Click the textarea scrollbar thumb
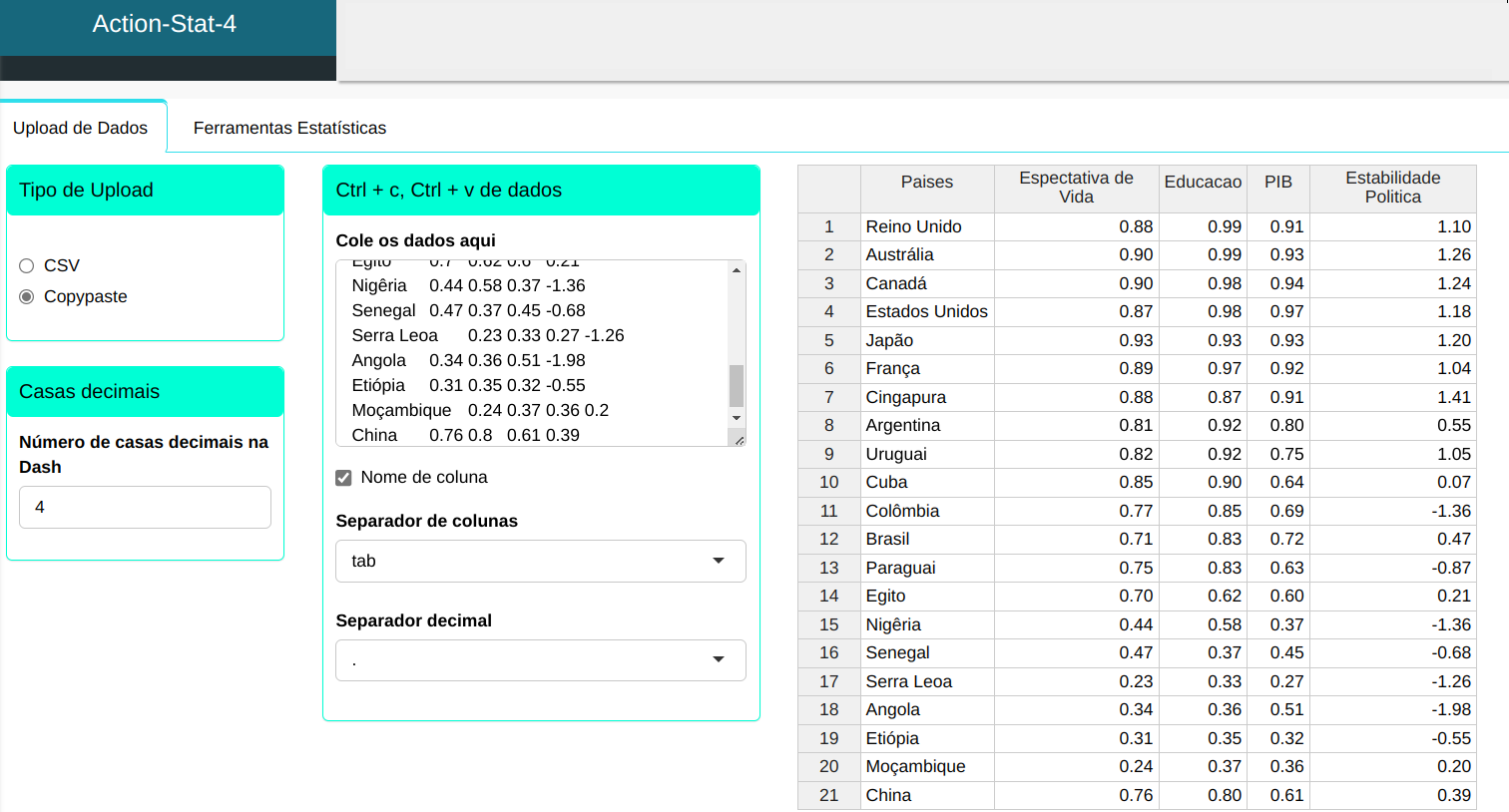 tap(737, 385)
